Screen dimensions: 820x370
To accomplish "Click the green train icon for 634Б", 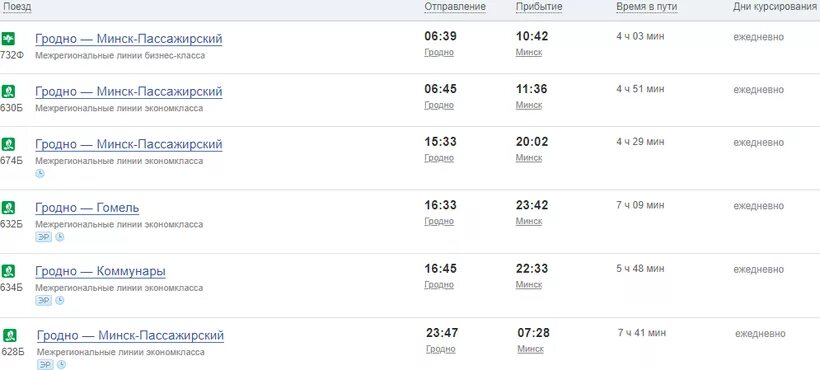I will [x=8, y=271].
